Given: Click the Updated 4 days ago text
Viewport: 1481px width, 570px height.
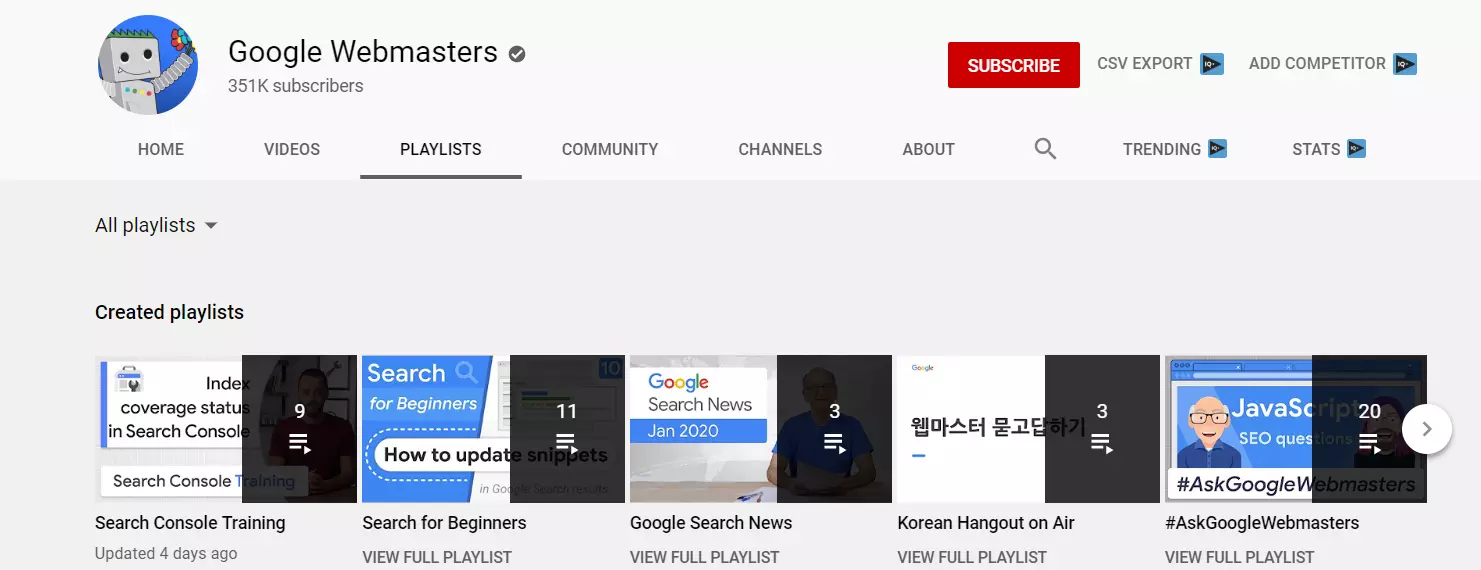Looking at the screenshot, I should (166, 553).
